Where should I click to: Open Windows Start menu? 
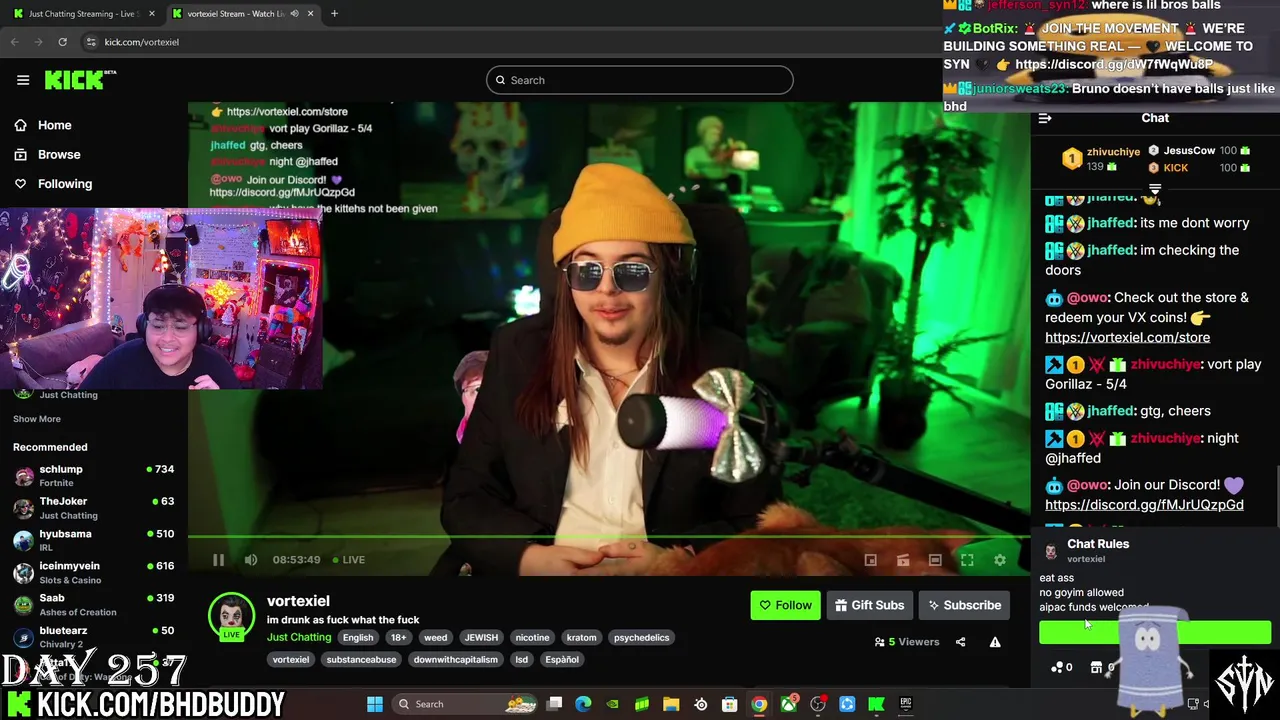coord(375,704)
